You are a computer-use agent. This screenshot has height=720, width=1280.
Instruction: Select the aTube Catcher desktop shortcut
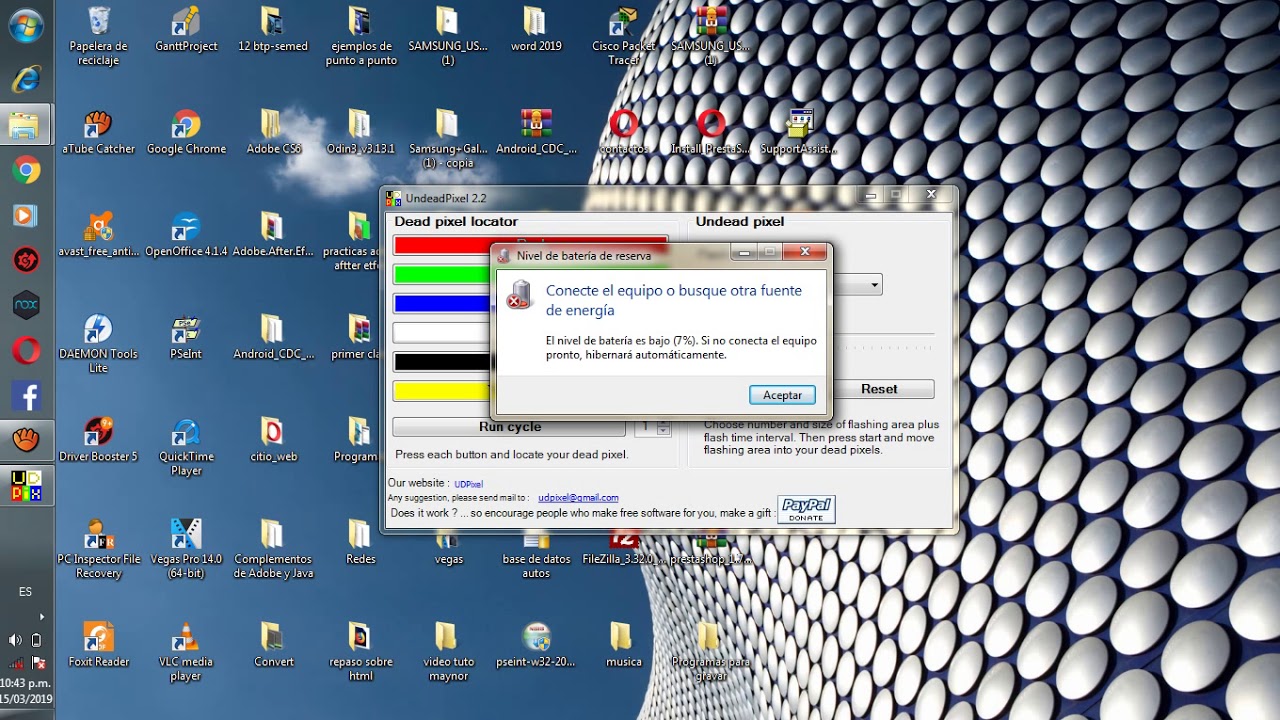(98, 133)
